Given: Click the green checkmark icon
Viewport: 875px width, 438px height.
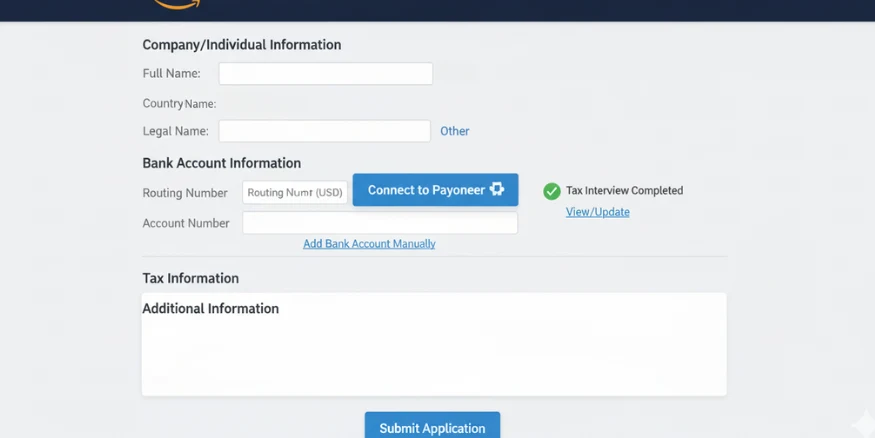Looking at the screenshot, I should pos(551,191).
